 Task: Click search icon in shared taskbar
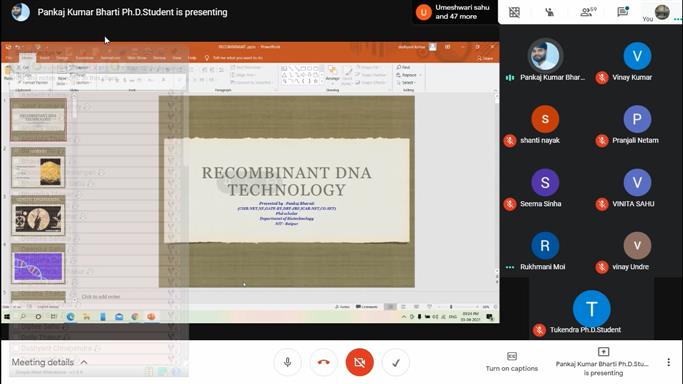tap(23, 317)
